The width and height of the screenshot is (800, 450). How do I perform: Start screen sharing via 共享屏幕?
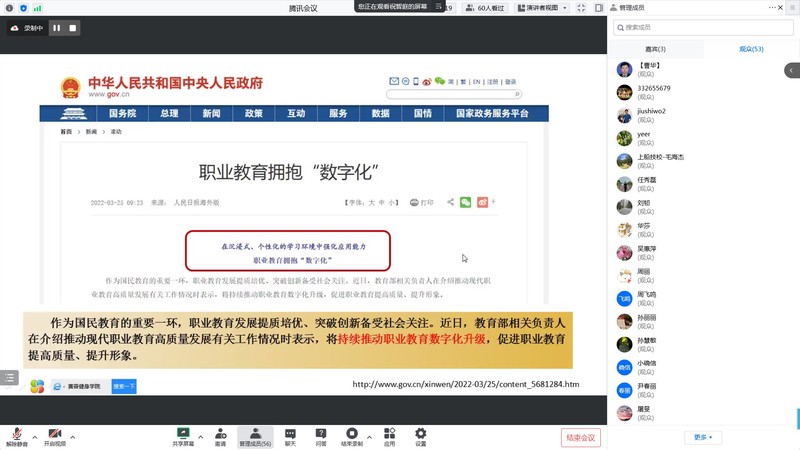click(183, 436)
